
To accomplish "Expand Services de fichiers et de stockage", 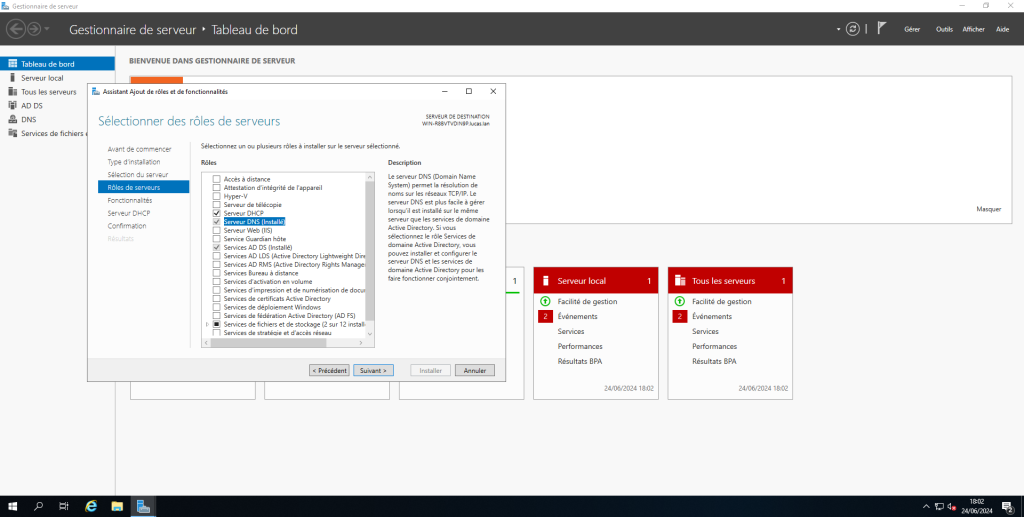I will (x=207, y=324).
